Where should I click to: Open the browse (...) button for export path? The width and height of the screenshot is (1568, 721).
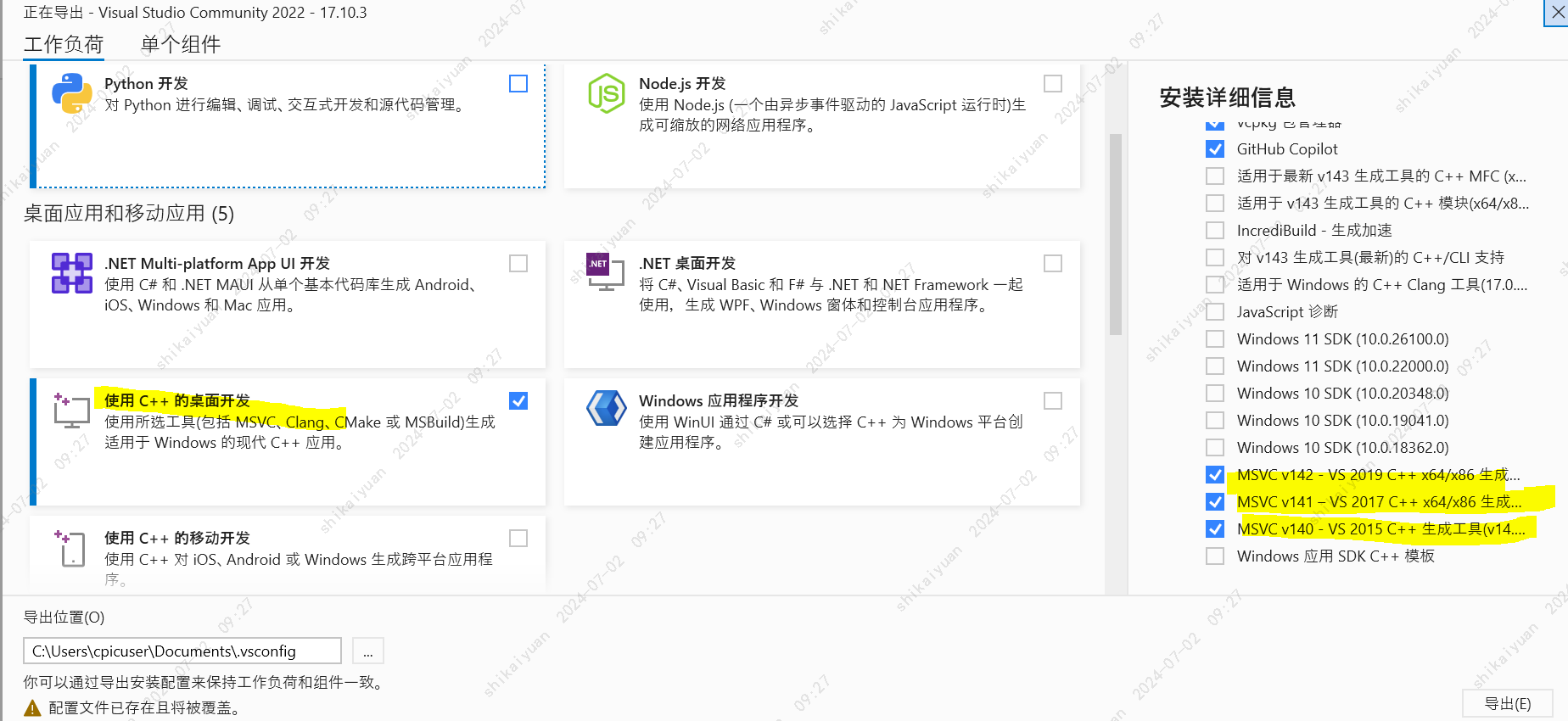coord(368,651)
